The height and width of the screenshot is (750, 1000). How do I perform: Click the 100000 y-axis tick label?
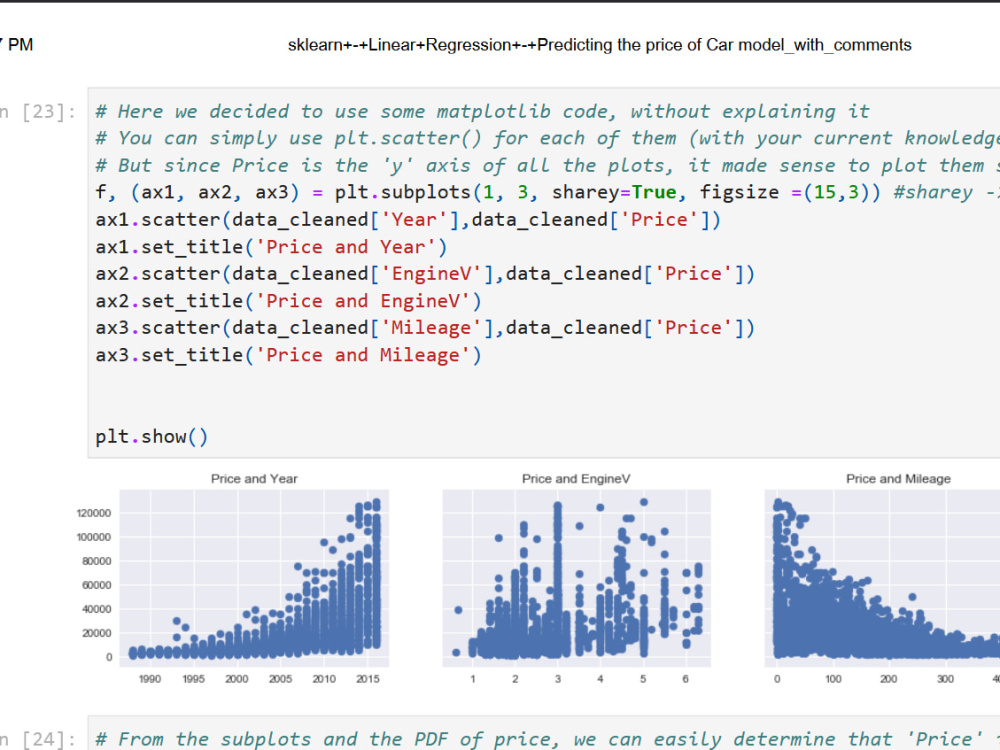94,538
